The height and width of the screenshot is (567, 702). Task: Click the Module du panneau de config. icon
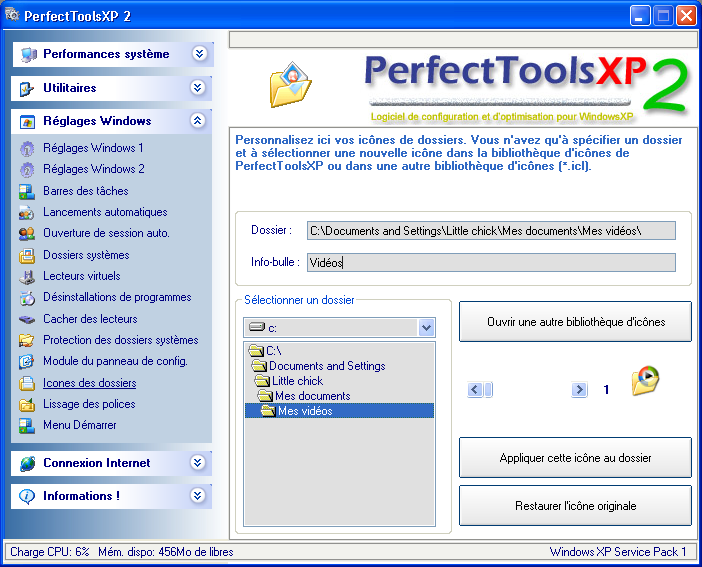click(x=26, y=361)
